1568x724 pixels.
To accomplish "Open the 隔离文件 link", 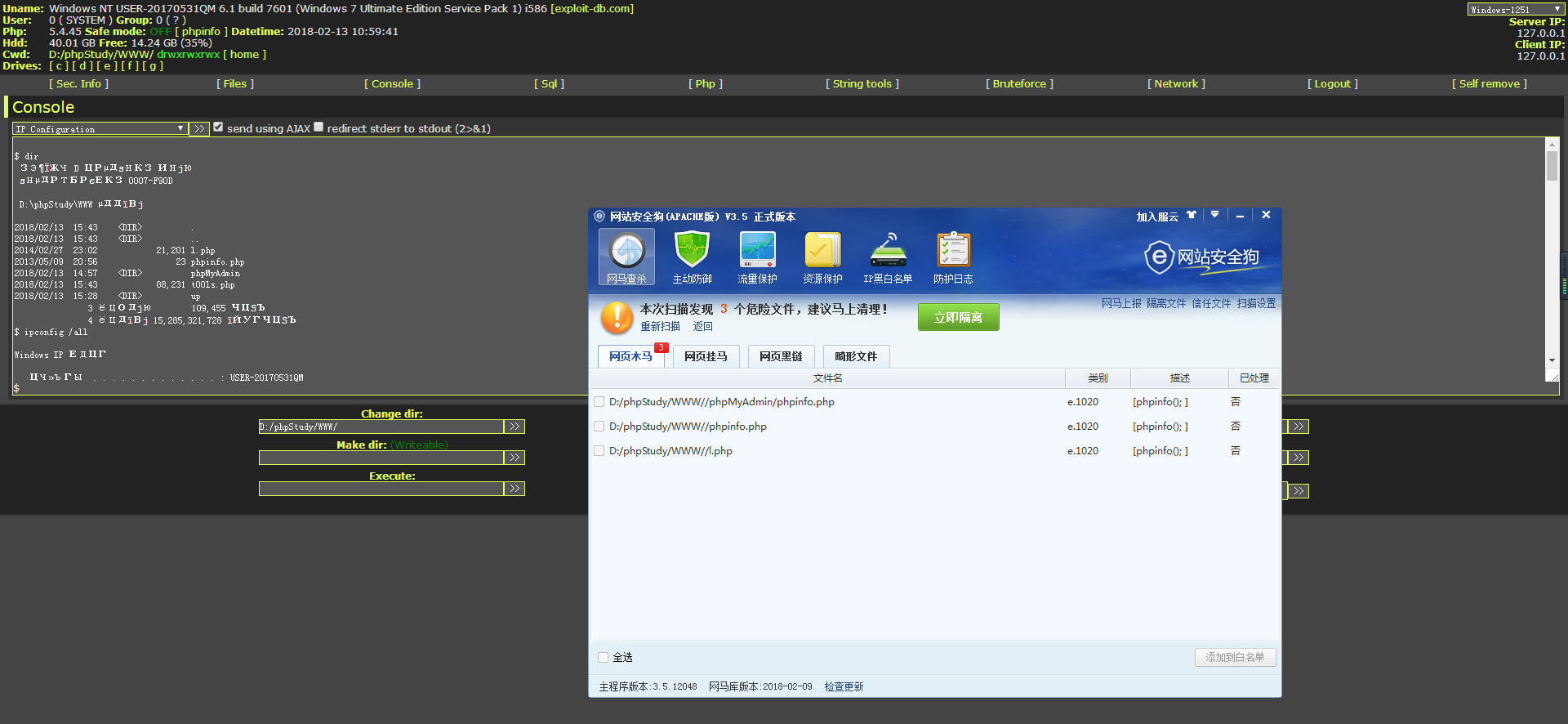I will tap(1166, 303).
